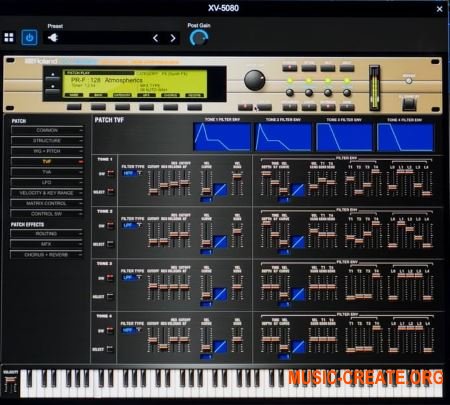Click the volume level fader on rack

click(x=374, y=88)
